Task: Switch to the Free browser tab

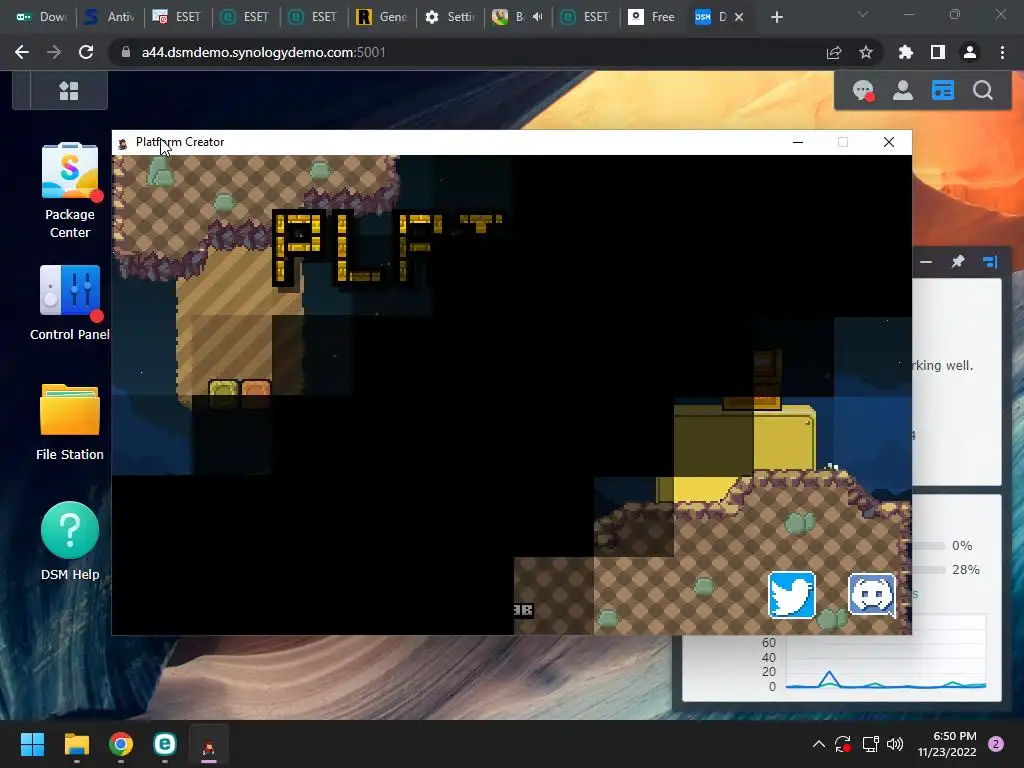Action: pyautogui.click(x=653, y=17)
